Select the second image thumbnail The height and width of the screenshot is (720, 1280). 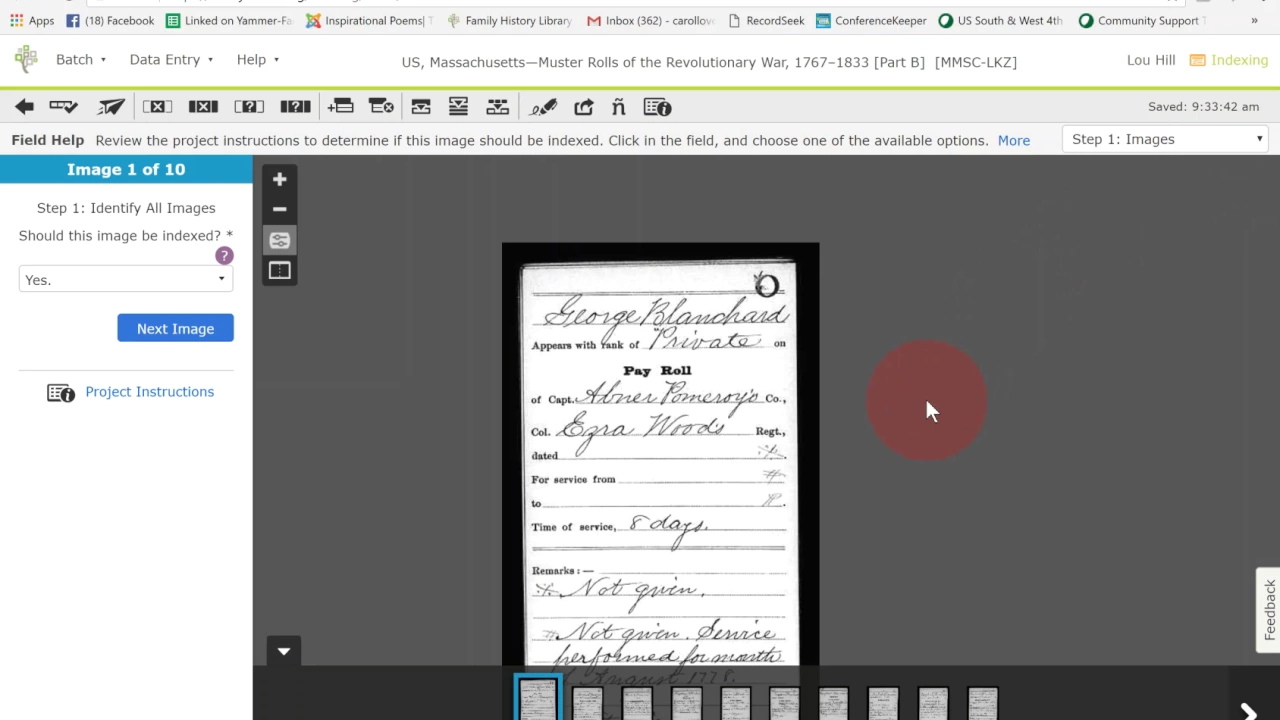point(587,702)
